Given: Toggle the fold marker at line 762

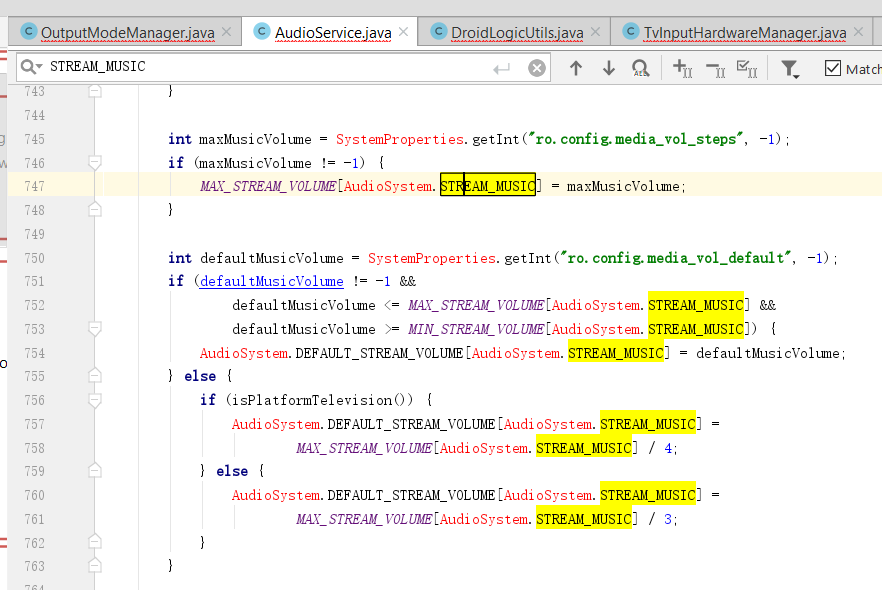Looking at the screenshot, I should coord(95,542).
